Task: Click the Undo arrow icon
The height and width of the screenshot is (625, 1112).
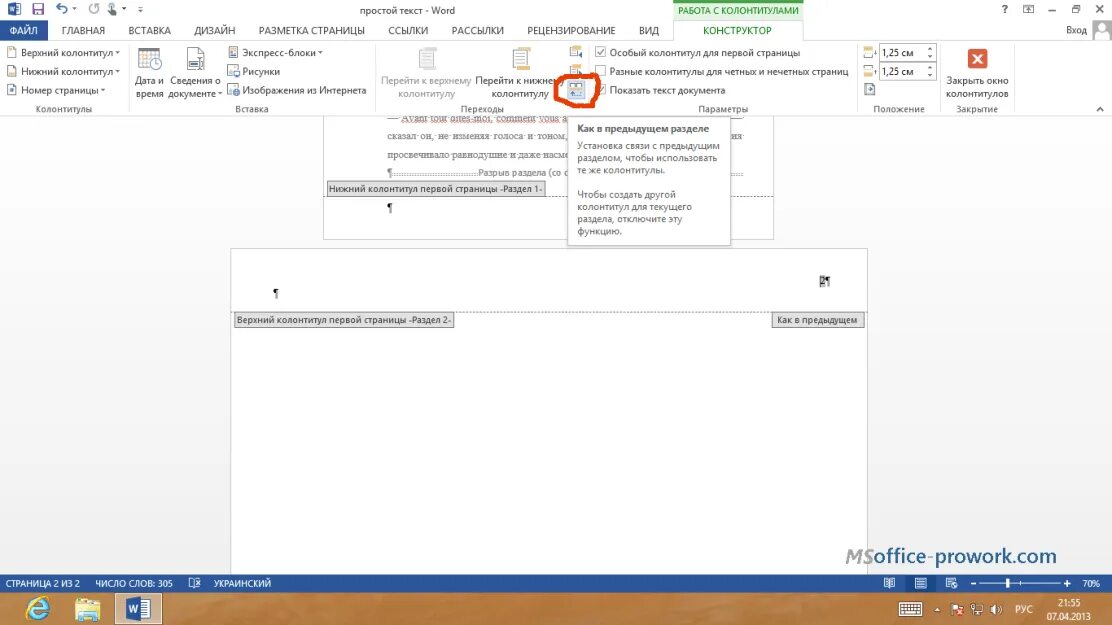Action: coord(62,9)
